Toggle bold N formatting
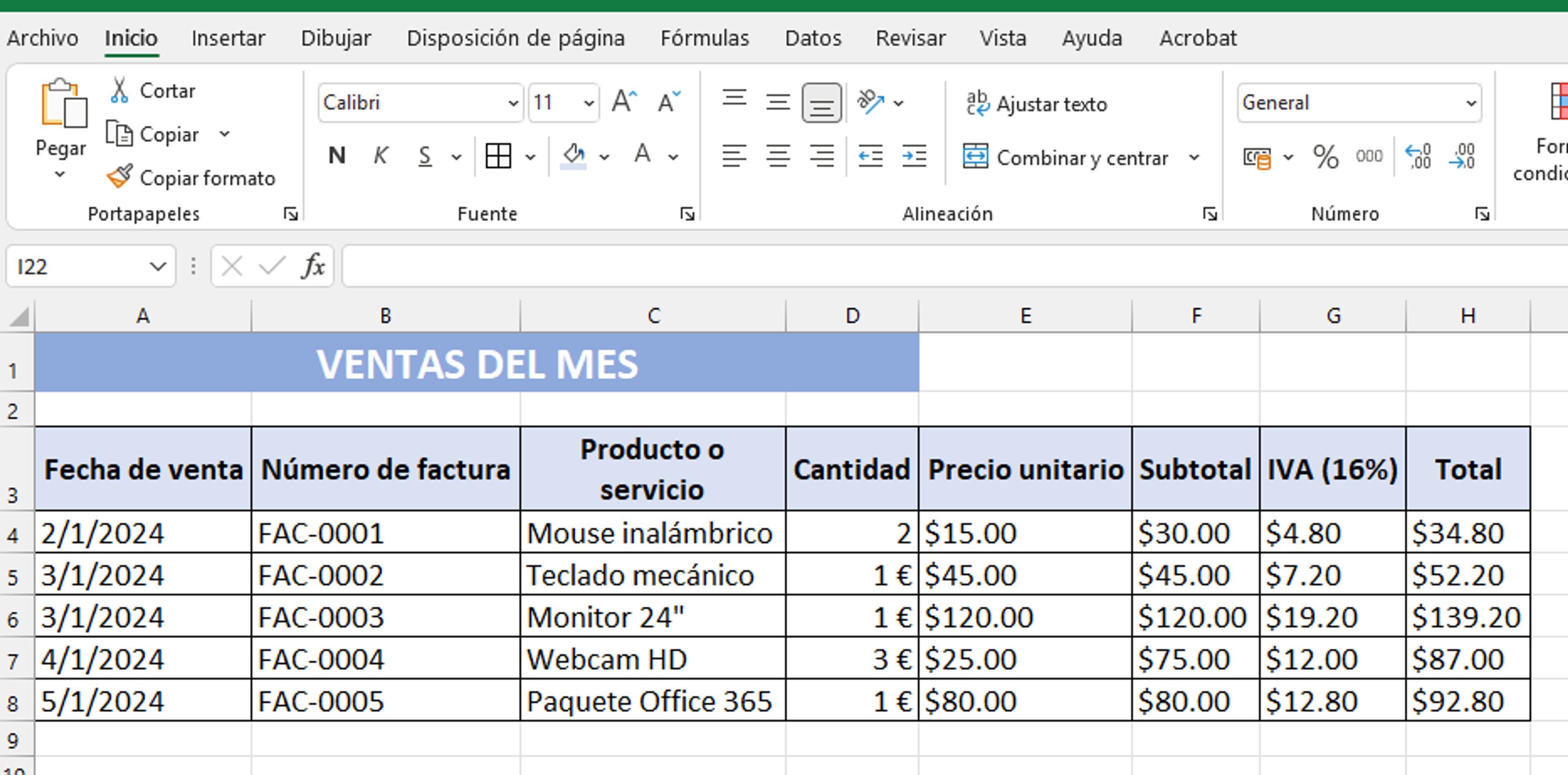 click(x=336, y=156)
